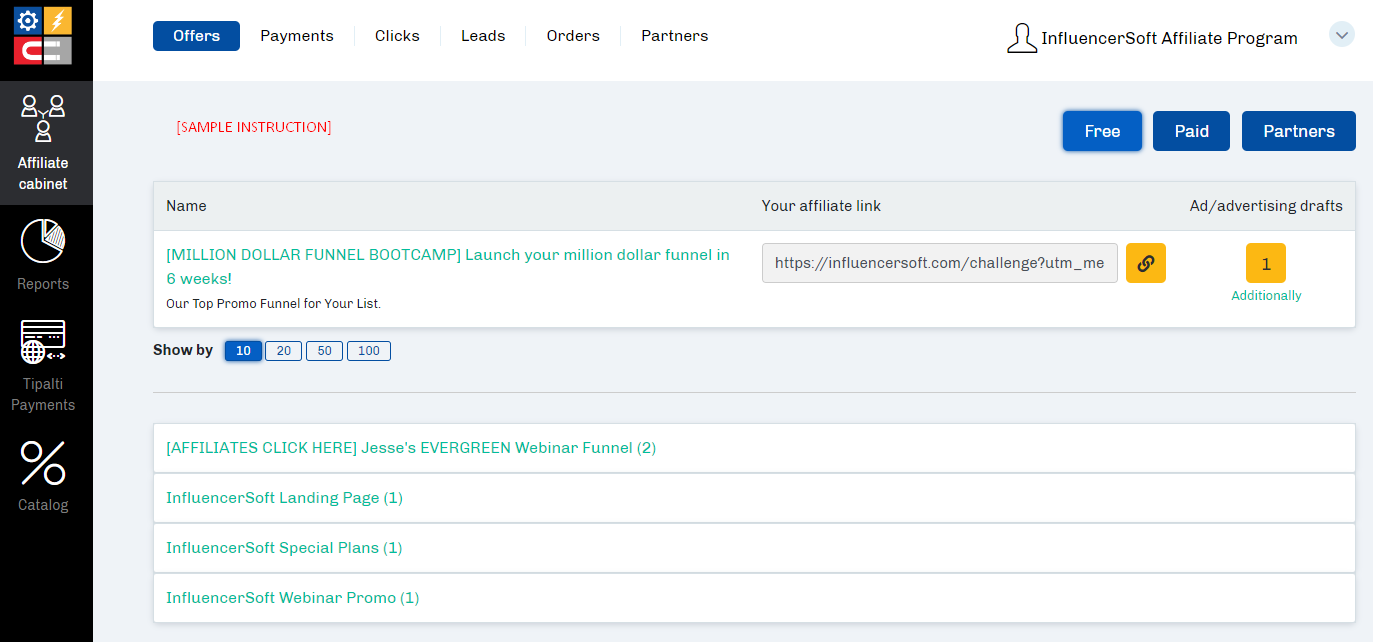Copy the affiliate link with chain icon

tap(1146, 263)
